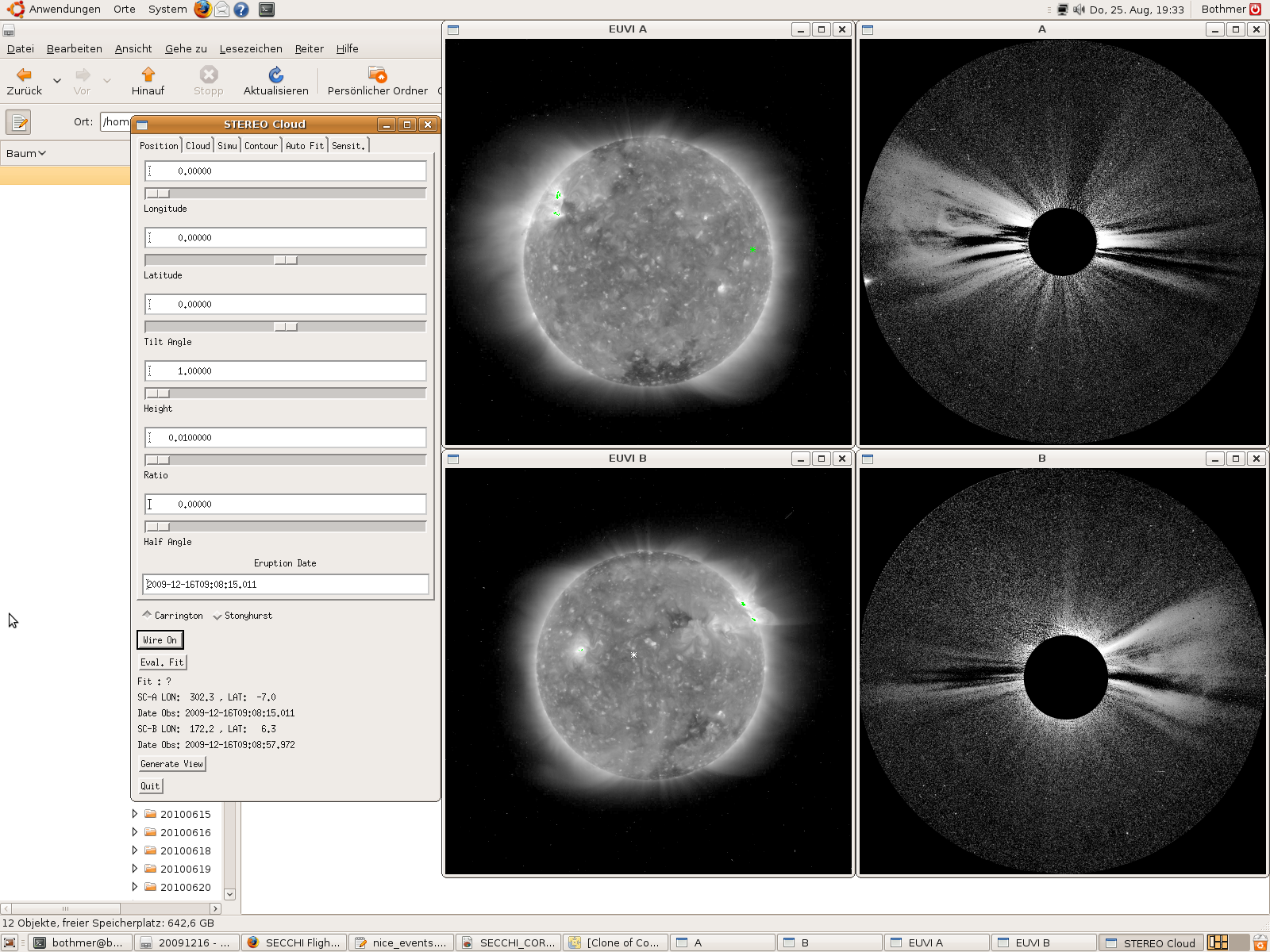Click the Latitude slider handle
Screen dimensions: 1270x952
click(x=286, y=260)
